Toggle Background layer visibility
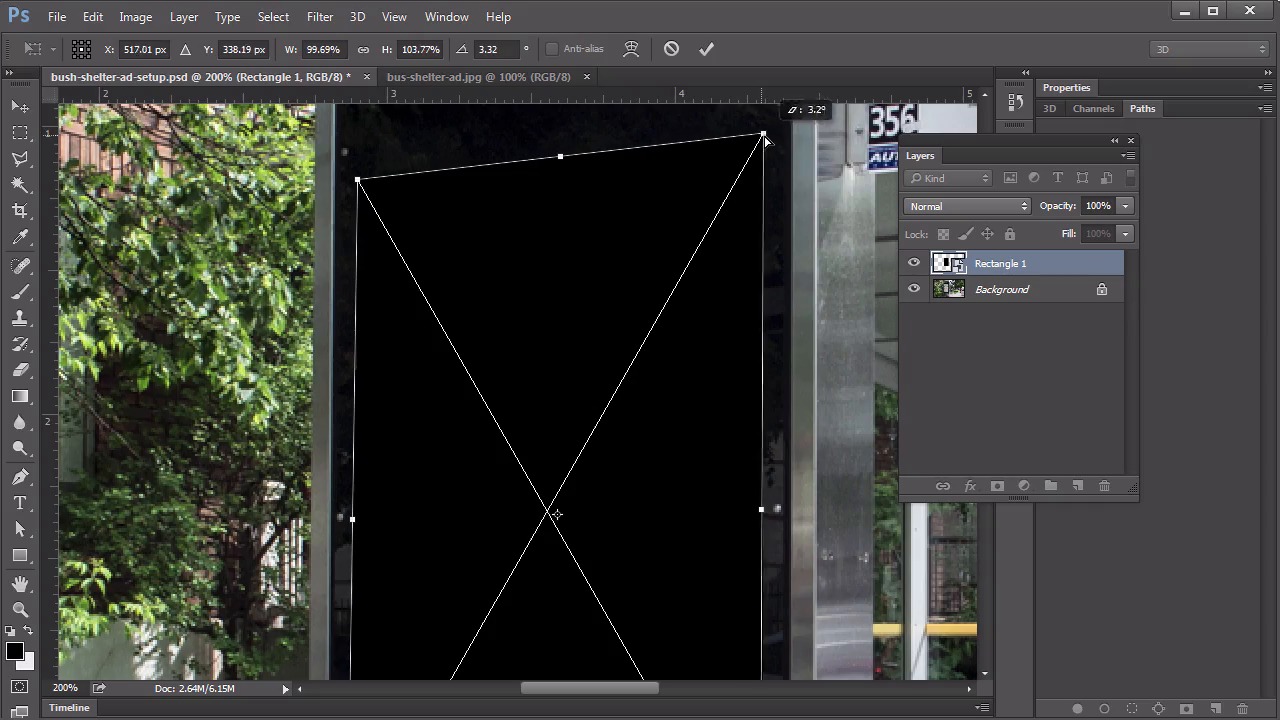The image size is (1280, 720). coord(914,289)
